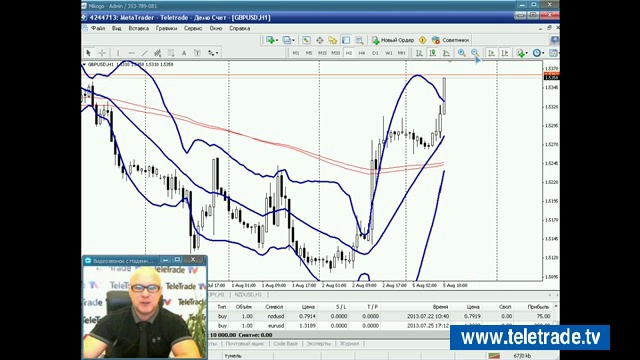Click the connection status bars indicator
Viewport: 640px width, 360px height.
[x=494, y=356]
